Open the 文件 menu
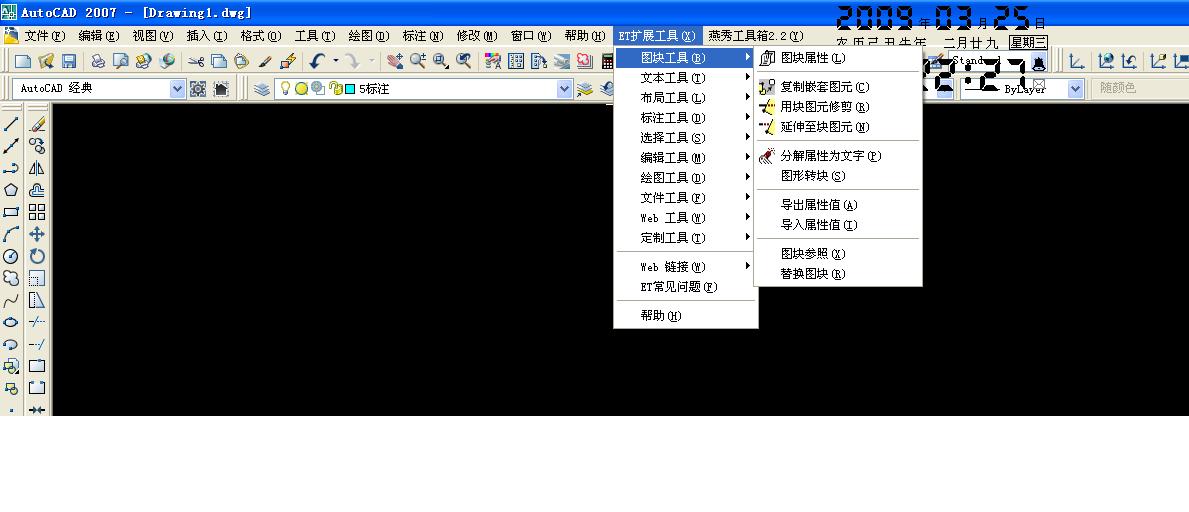The image size is (1189, 512). point(45,36)
